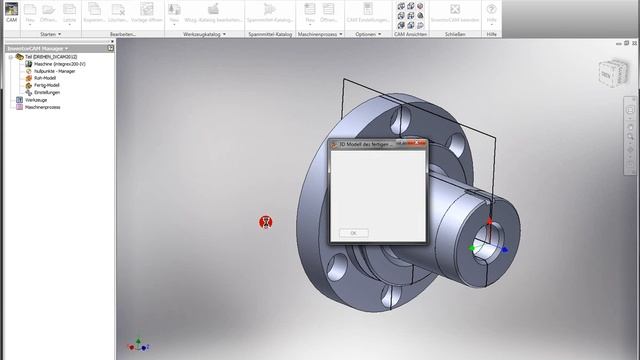Screen dimensions: 640x360
Task: Click the Einstellungen gears icon in tree
Action: [29, 93]
